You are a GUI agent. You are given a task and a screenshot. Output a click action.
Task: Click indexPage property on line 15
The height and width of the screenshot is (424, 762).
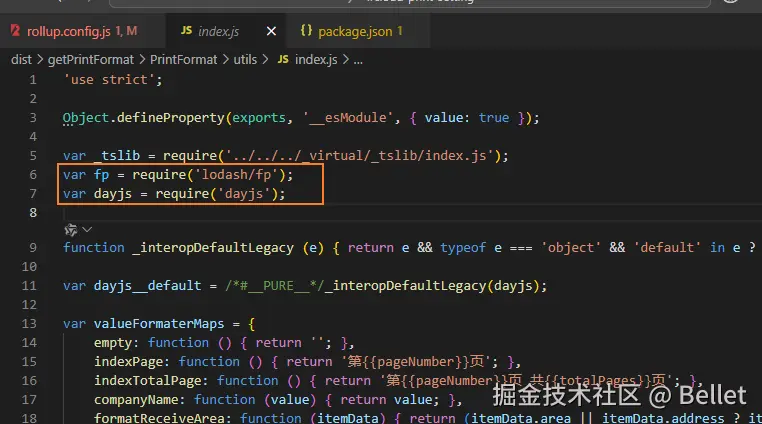pyautogui.click(x=128, y=362)
